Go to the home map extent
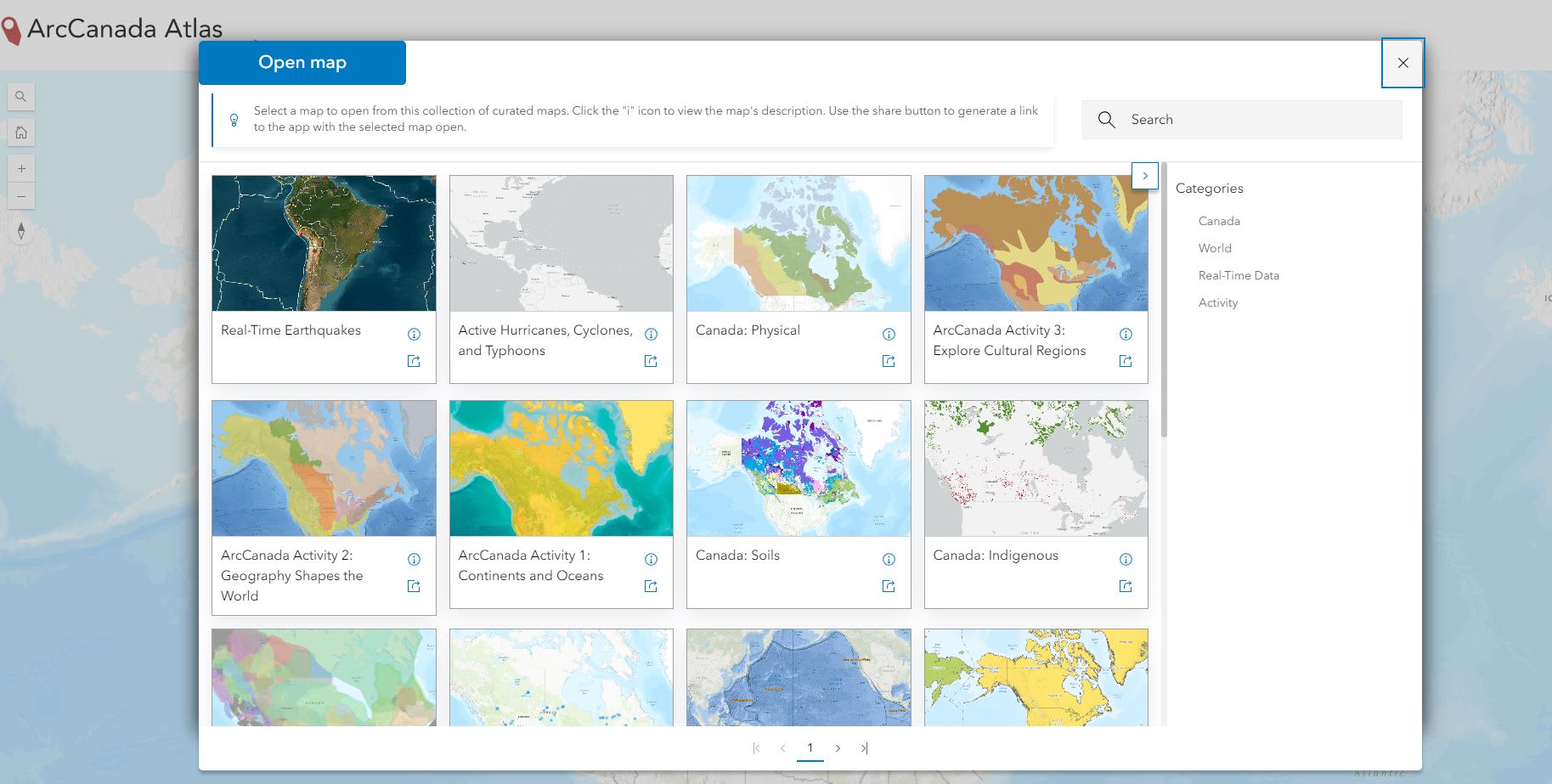The width and height of the screenshot is (1552, 784). pos(21,133)
